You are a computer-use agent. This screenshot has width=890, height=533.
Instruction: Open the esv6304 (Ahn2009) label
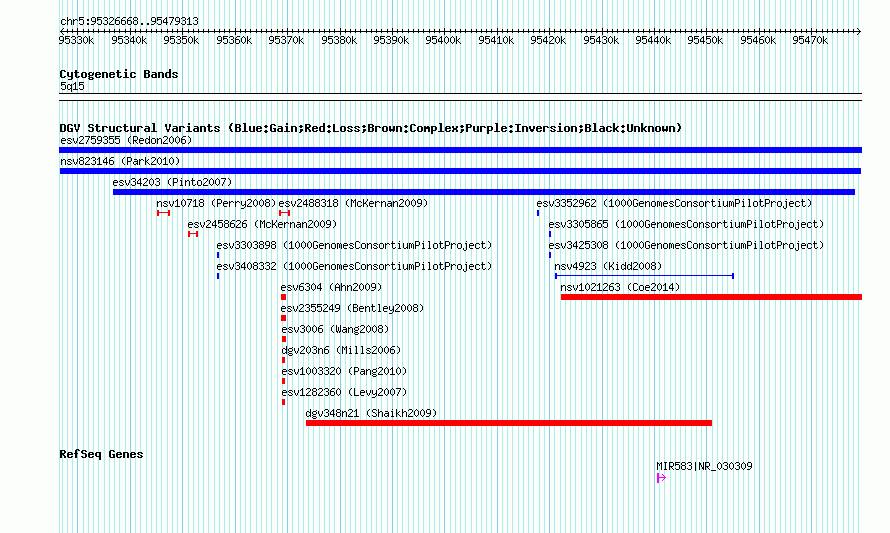point(331,287)
